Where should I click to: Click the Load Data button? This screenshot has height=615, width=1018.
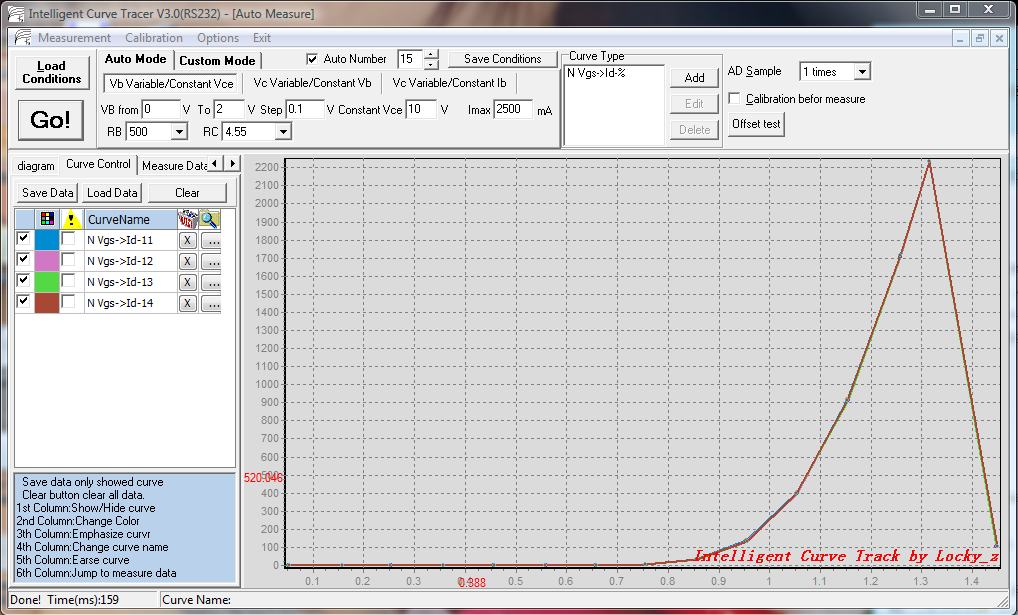112,193
